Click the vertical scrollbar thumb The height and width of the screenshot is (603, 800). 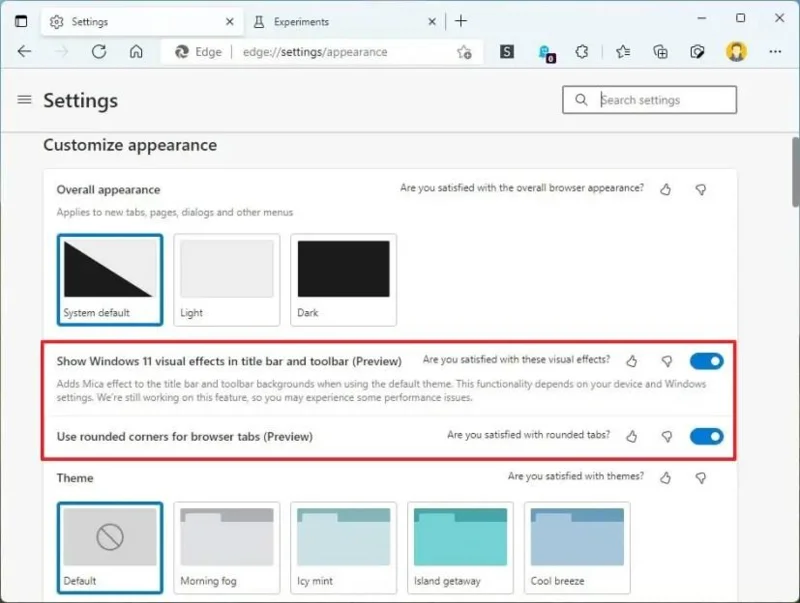795,172
